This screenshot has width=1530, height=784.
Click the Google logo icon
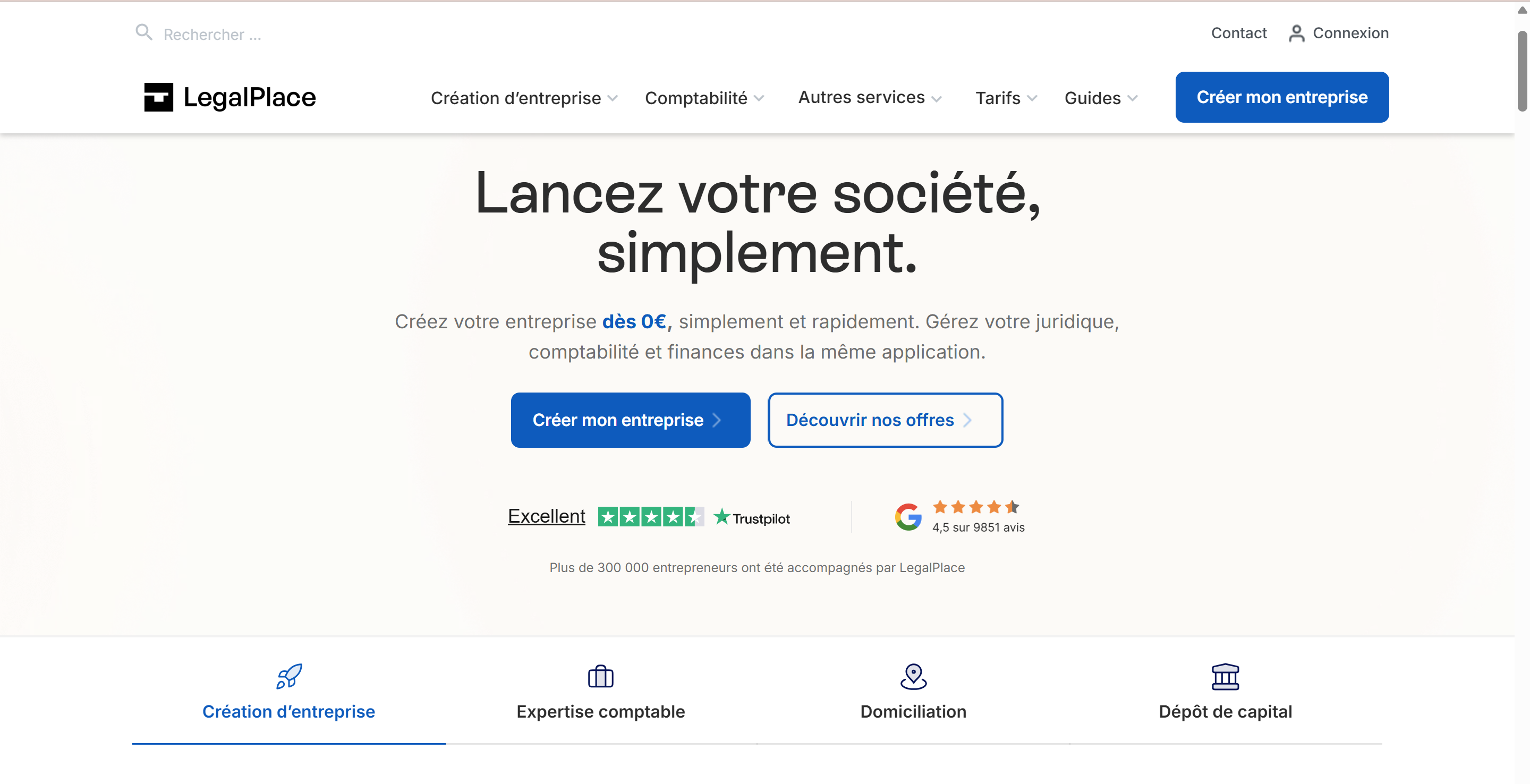tap(908, 517)
